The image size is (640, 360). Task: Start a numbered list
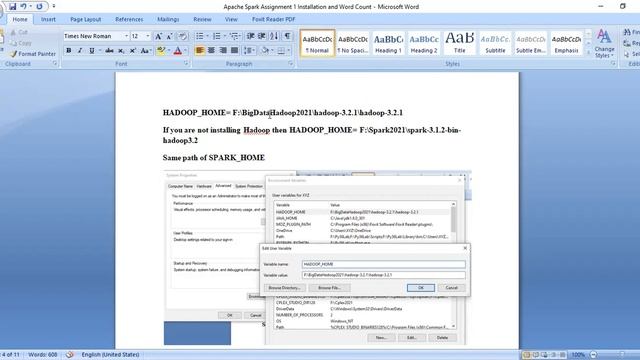pyautogui.click(x=217, y=36)
